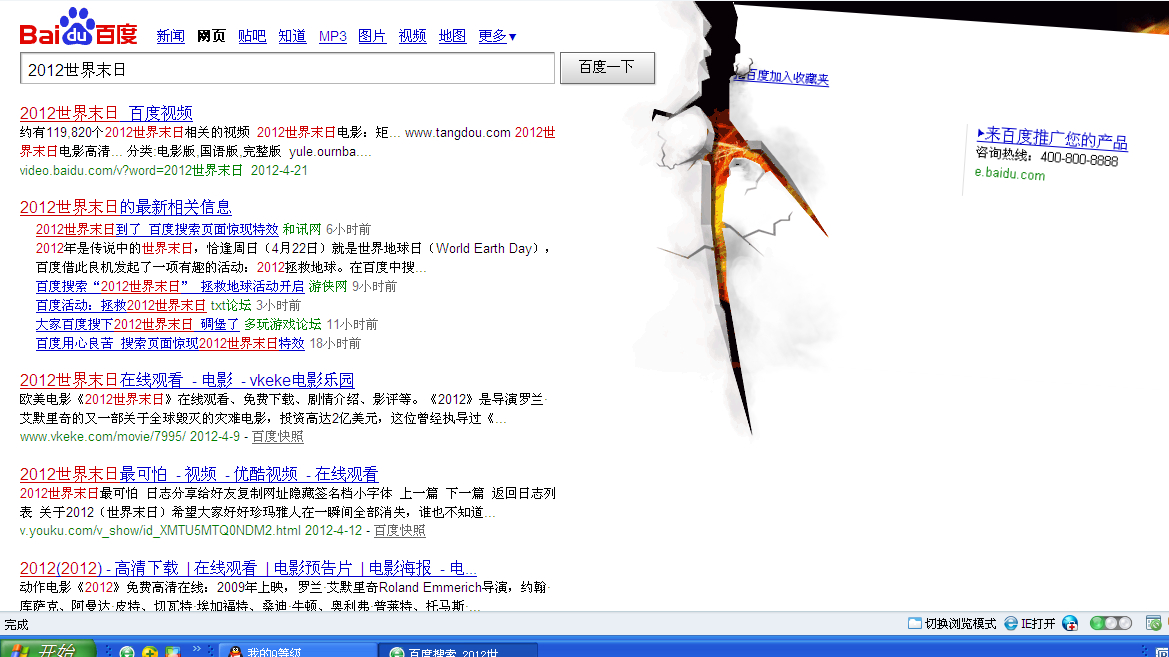
Task: Switch to the 地图 search tab
Action: 453,36
